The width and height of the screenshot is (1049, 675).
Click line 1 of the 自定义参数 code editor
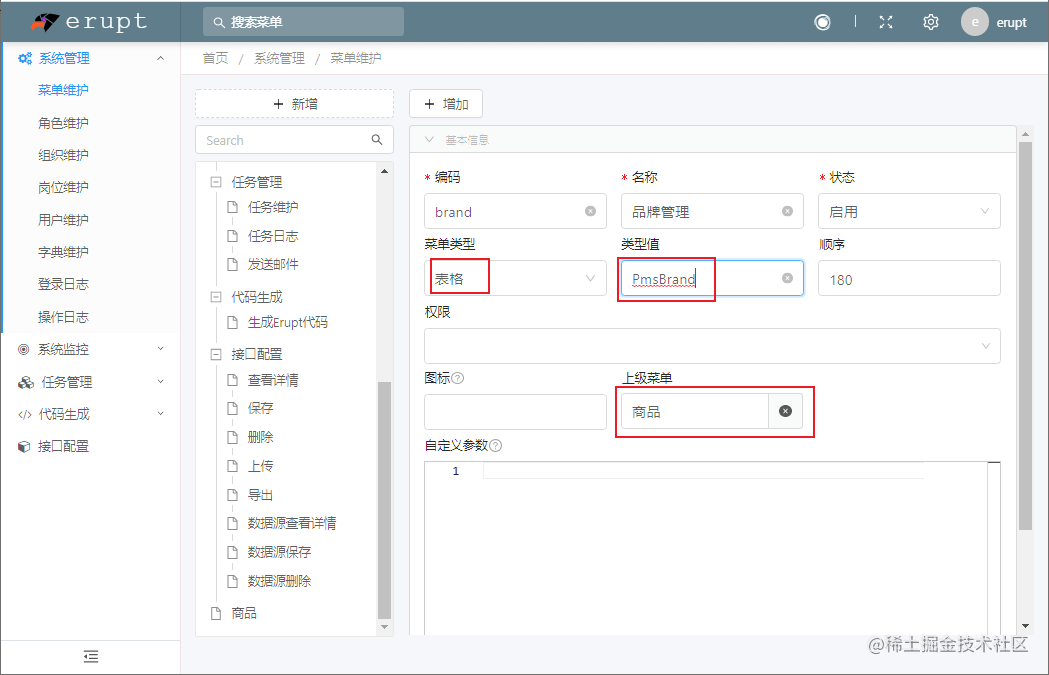[x=702, y=471]
